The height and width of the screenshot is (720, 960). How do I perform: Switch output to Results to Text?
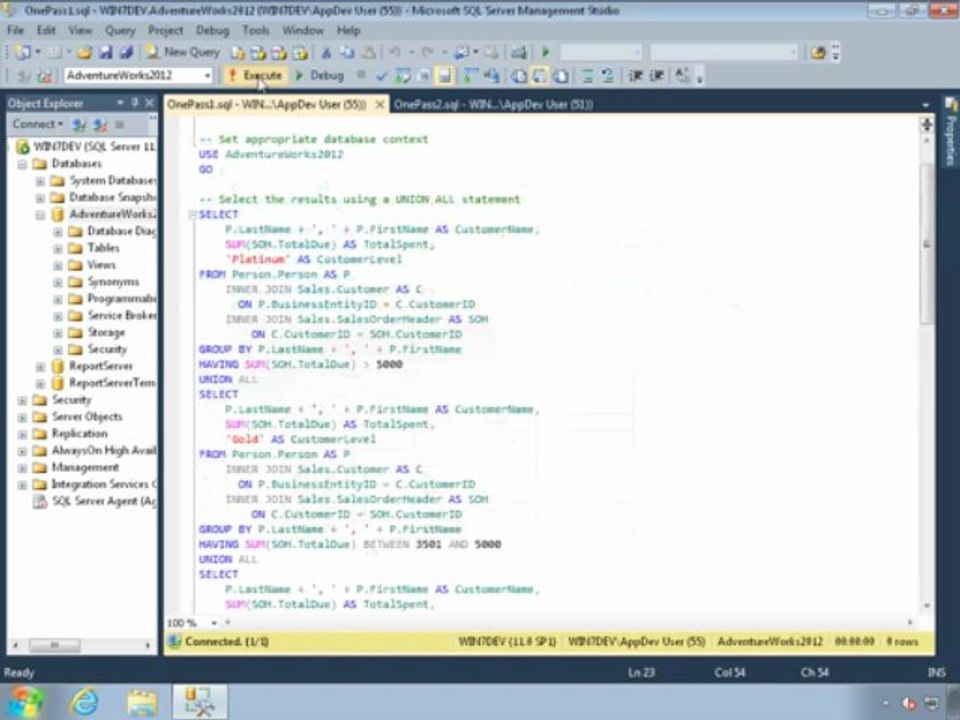(x=519, y=76)
